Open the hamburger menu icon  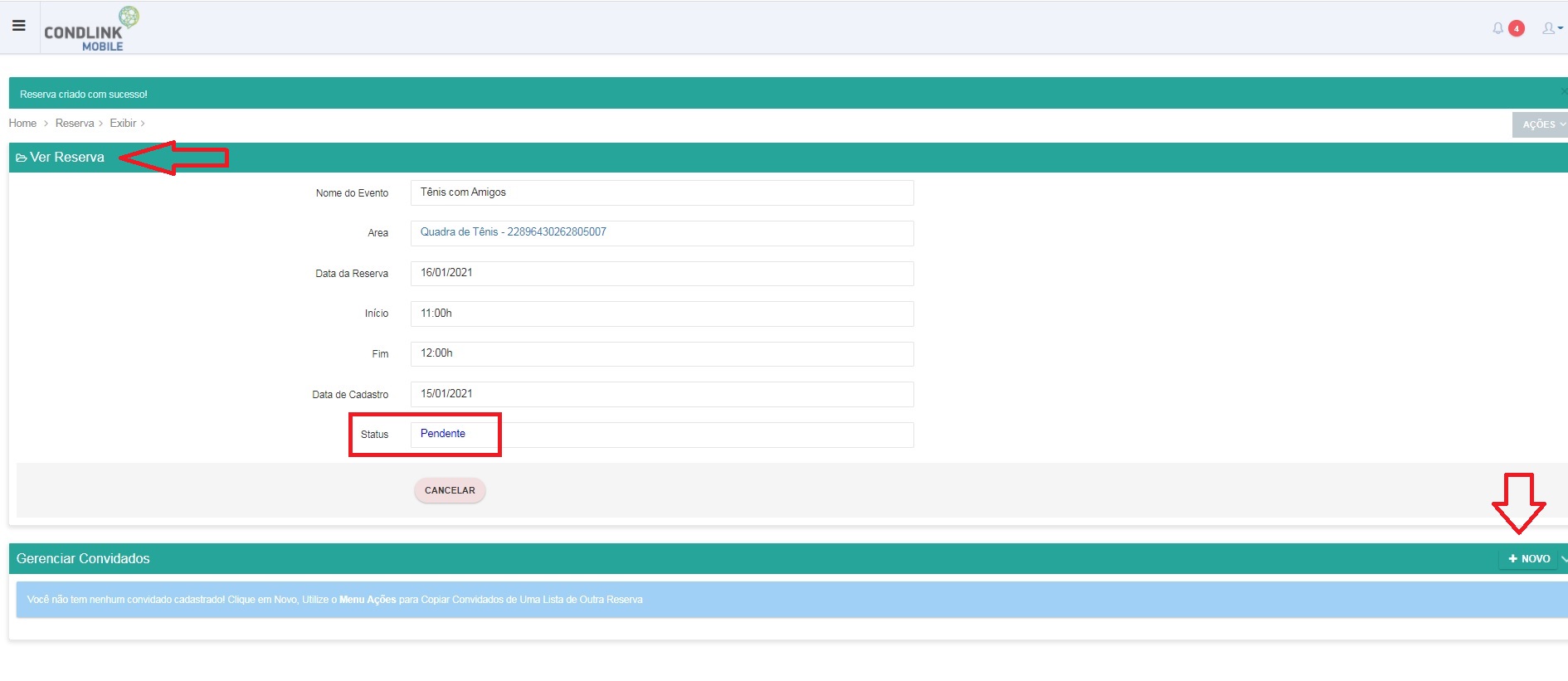19,26
